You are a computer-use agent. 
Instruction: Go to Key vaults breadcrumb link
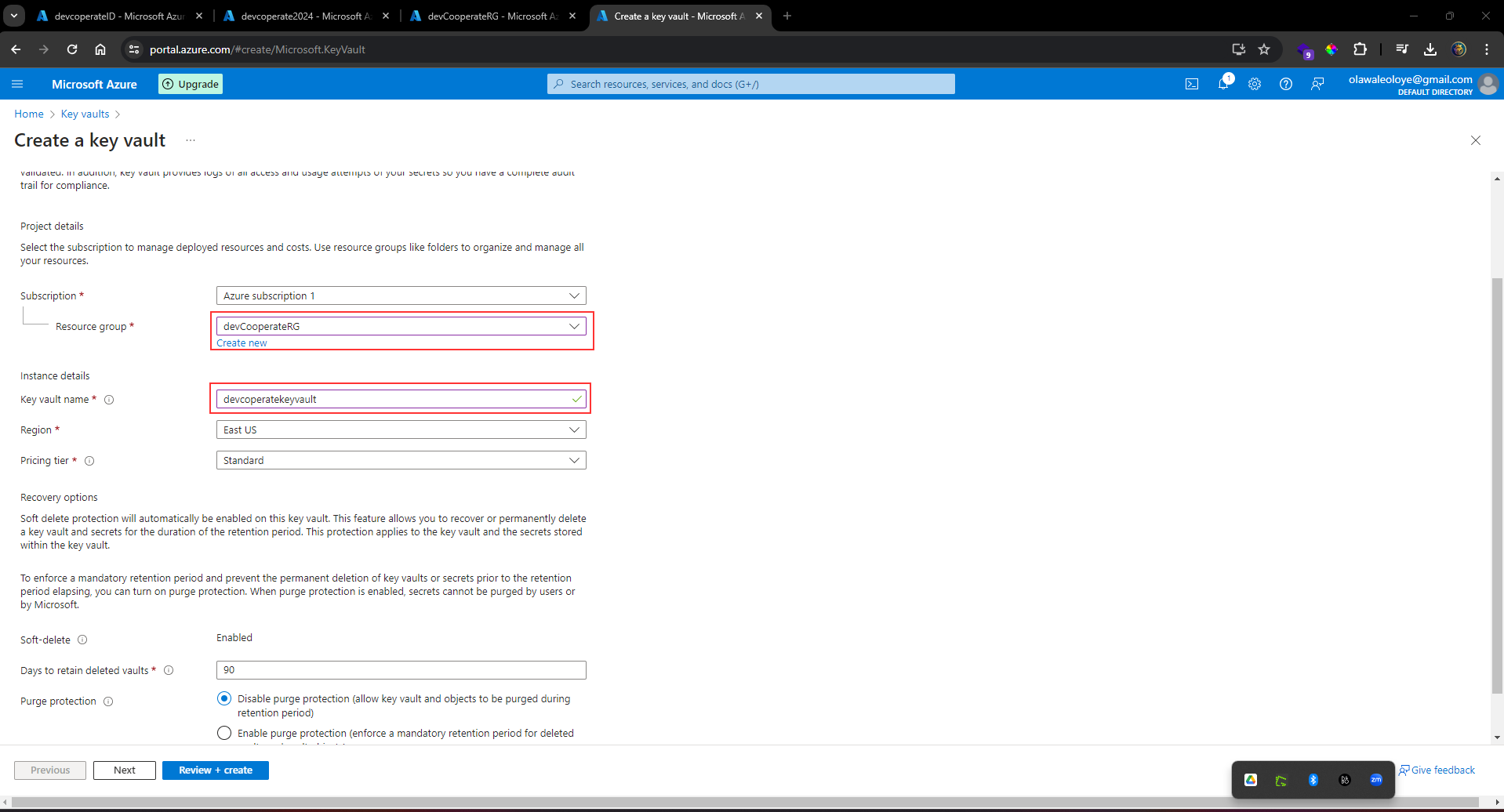point(85,114)
